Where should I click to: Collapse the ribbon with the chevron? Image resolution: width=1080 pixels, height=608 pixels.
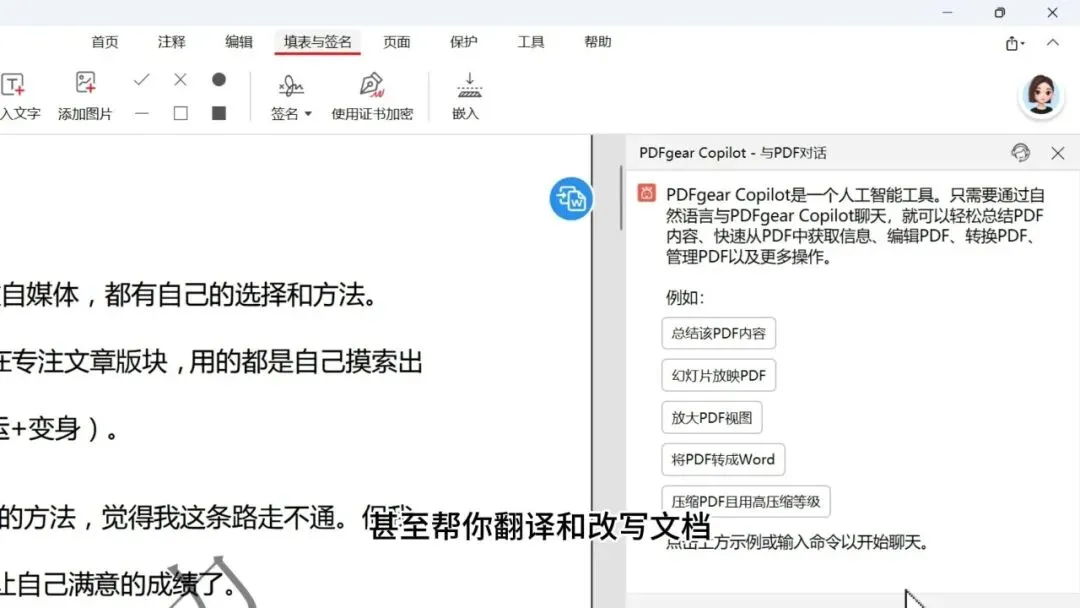pyautogui.click(x=1053, y=43)
